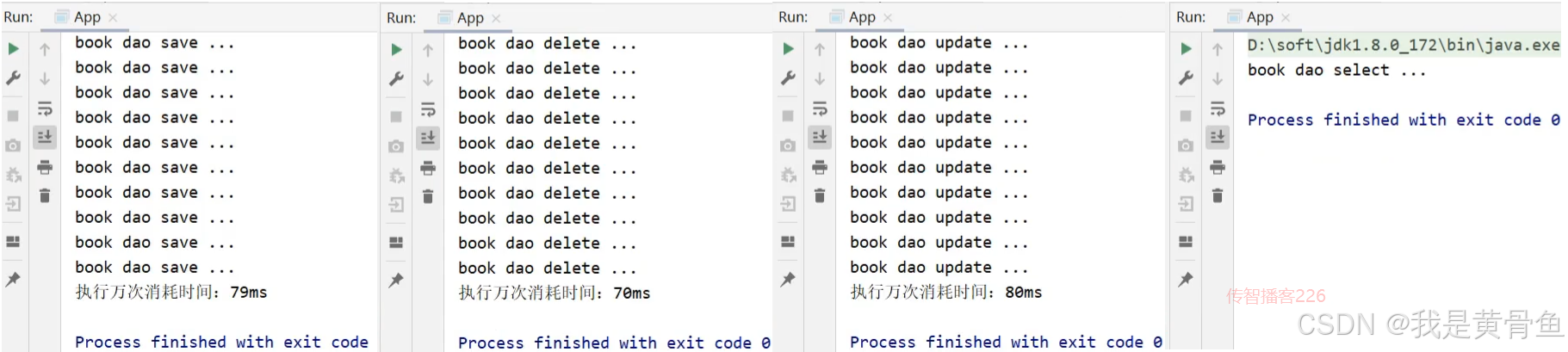This screenshot has height=352, width=1568.
Task: Click down arrow in save output panel
Action: (x=45, y=78)
